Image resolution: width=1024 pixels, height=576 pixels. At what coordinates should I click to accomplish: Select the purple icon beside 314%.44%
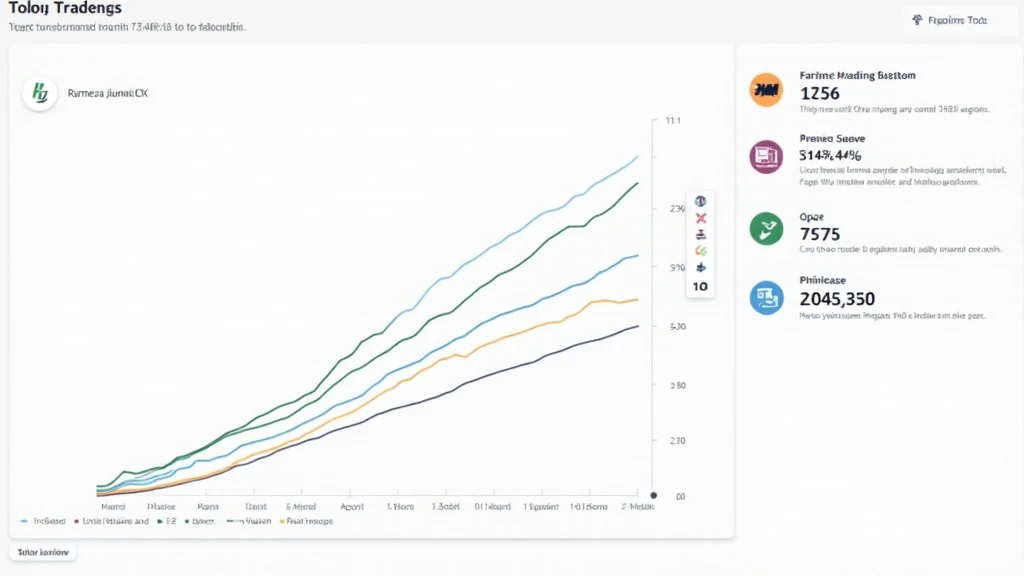pos(766,156)
